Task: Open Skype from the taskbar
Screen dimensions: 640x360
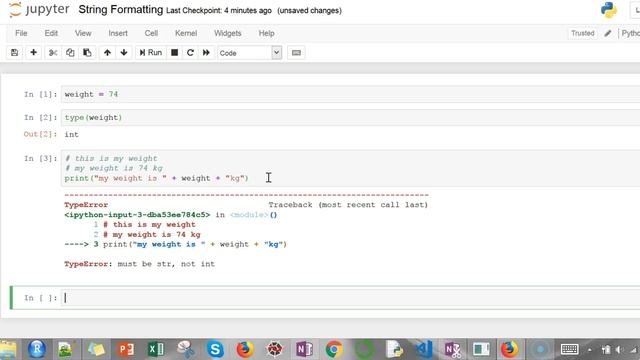Action: 215,349
